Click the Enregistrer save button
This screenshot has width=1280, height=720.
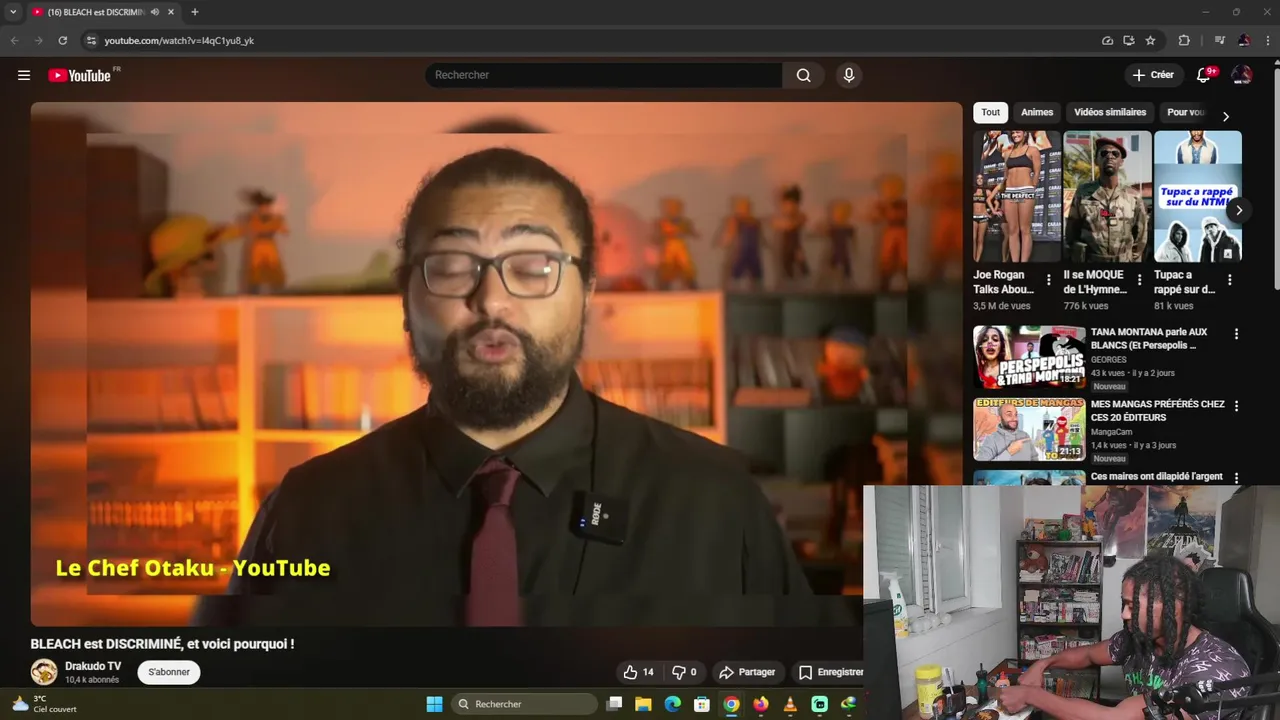(830, 672)
